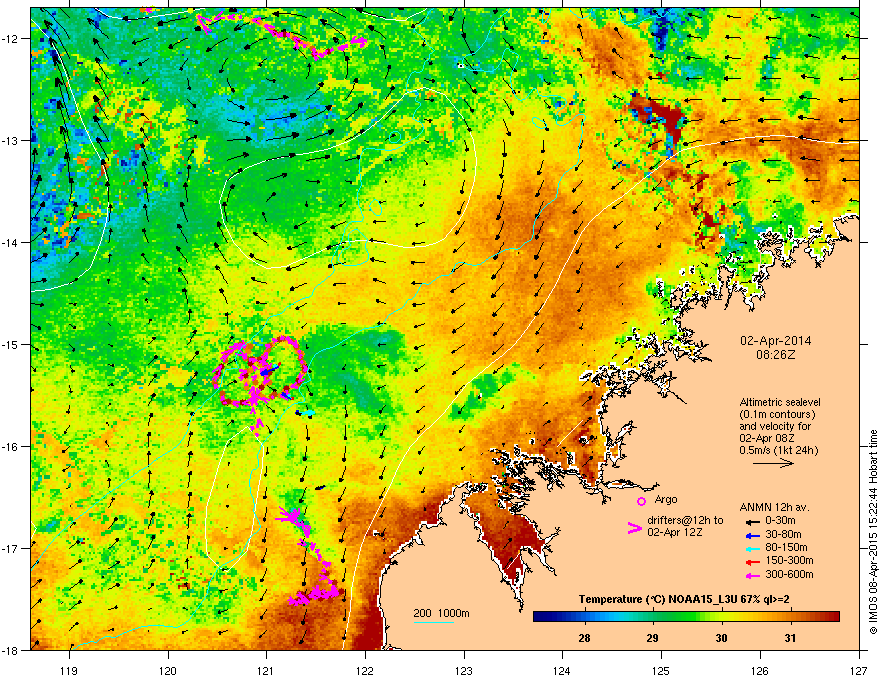880x680 pixels.
Task: Click the magenta Argo circle legend symbol
Action: click(x=641, y=501)
